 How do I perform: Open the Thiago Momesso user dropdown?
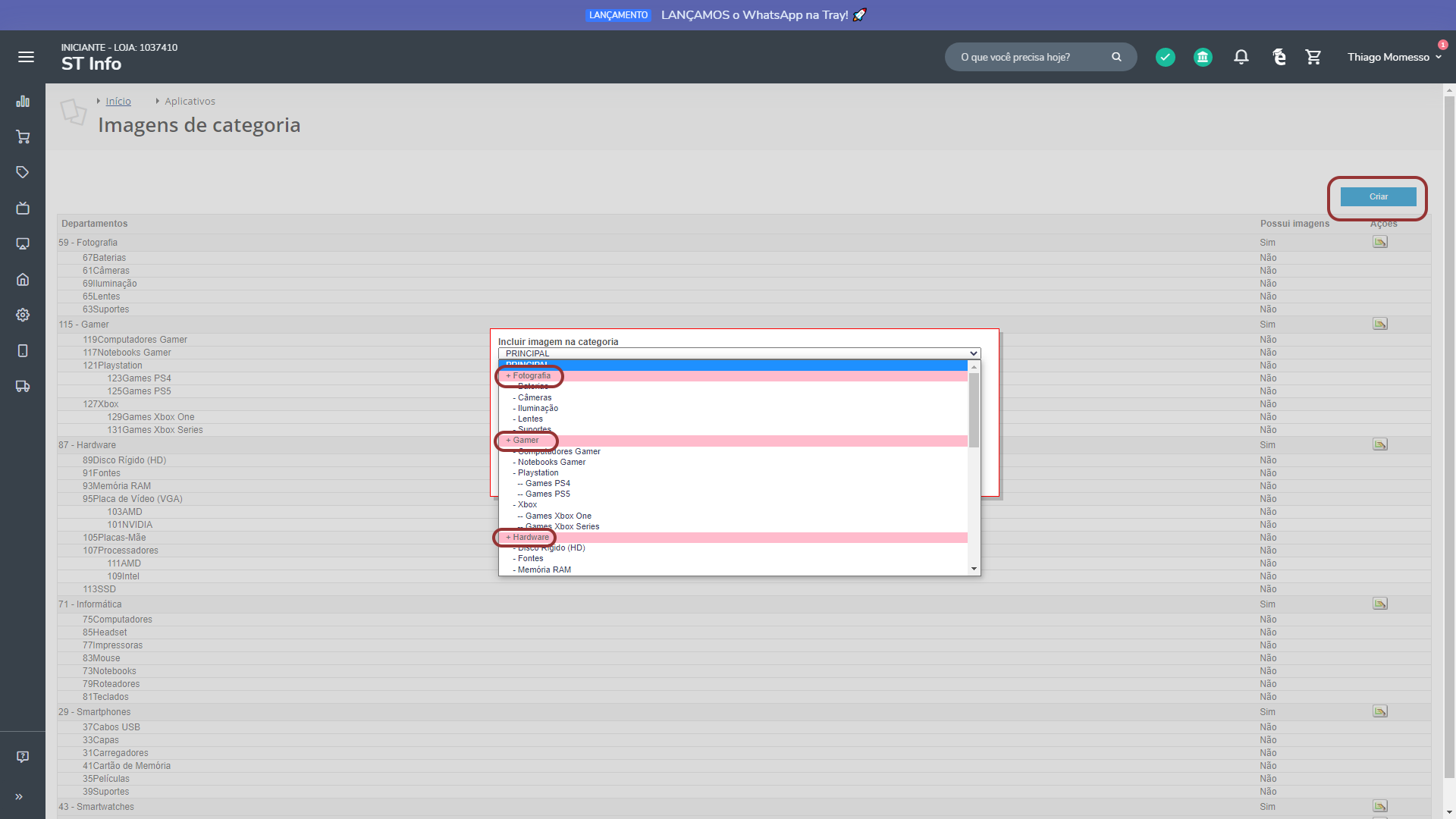click(1394, 57)
